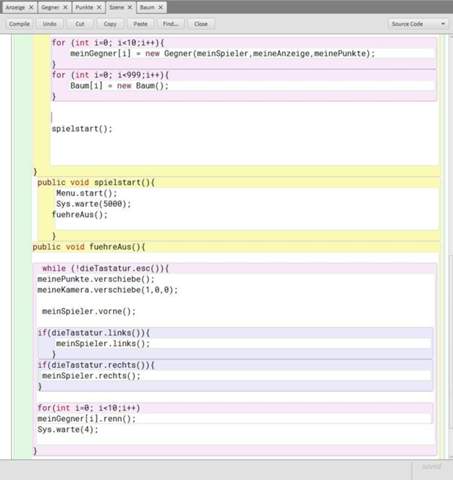
Task: Click the 'meinePunkte.verschiebe();' line
Action: click(x=96, y=279)
